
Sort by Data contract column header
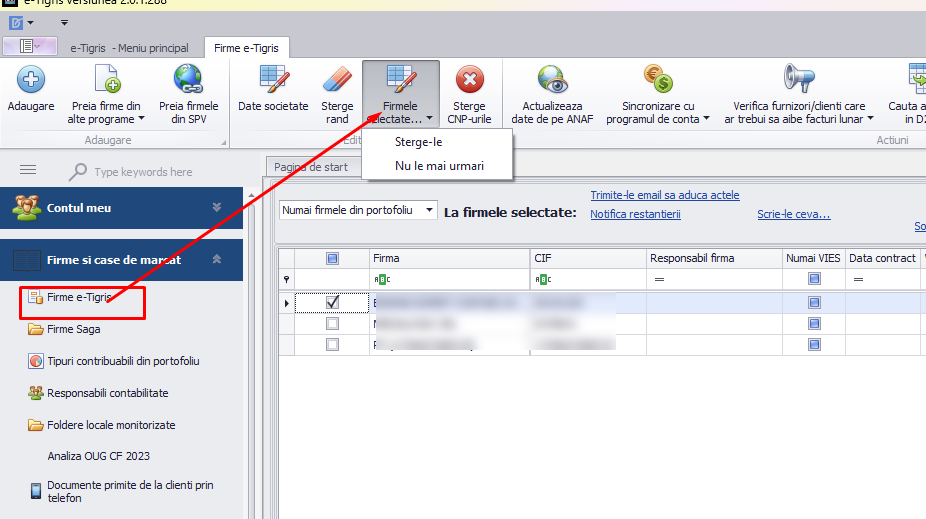882,258
